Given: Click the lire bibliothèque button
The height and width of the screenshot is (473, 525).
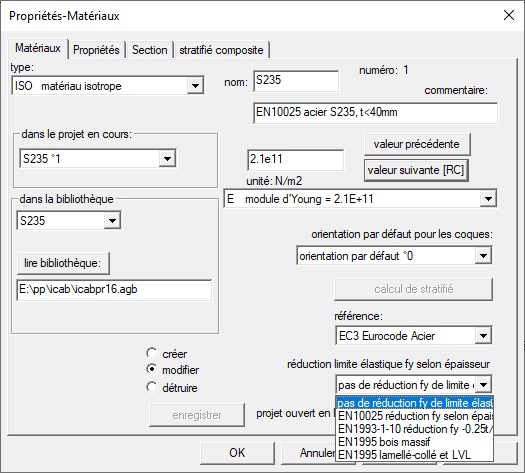Looking at the screenshot, I should [x=63, y=263].
